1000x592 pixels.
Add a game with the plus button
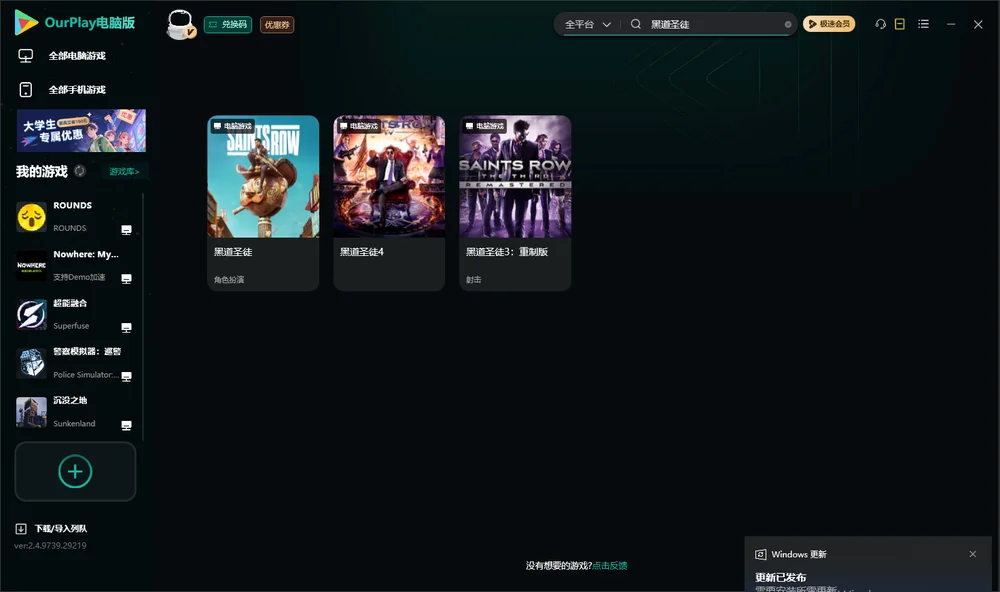click(x=75, y=471)
